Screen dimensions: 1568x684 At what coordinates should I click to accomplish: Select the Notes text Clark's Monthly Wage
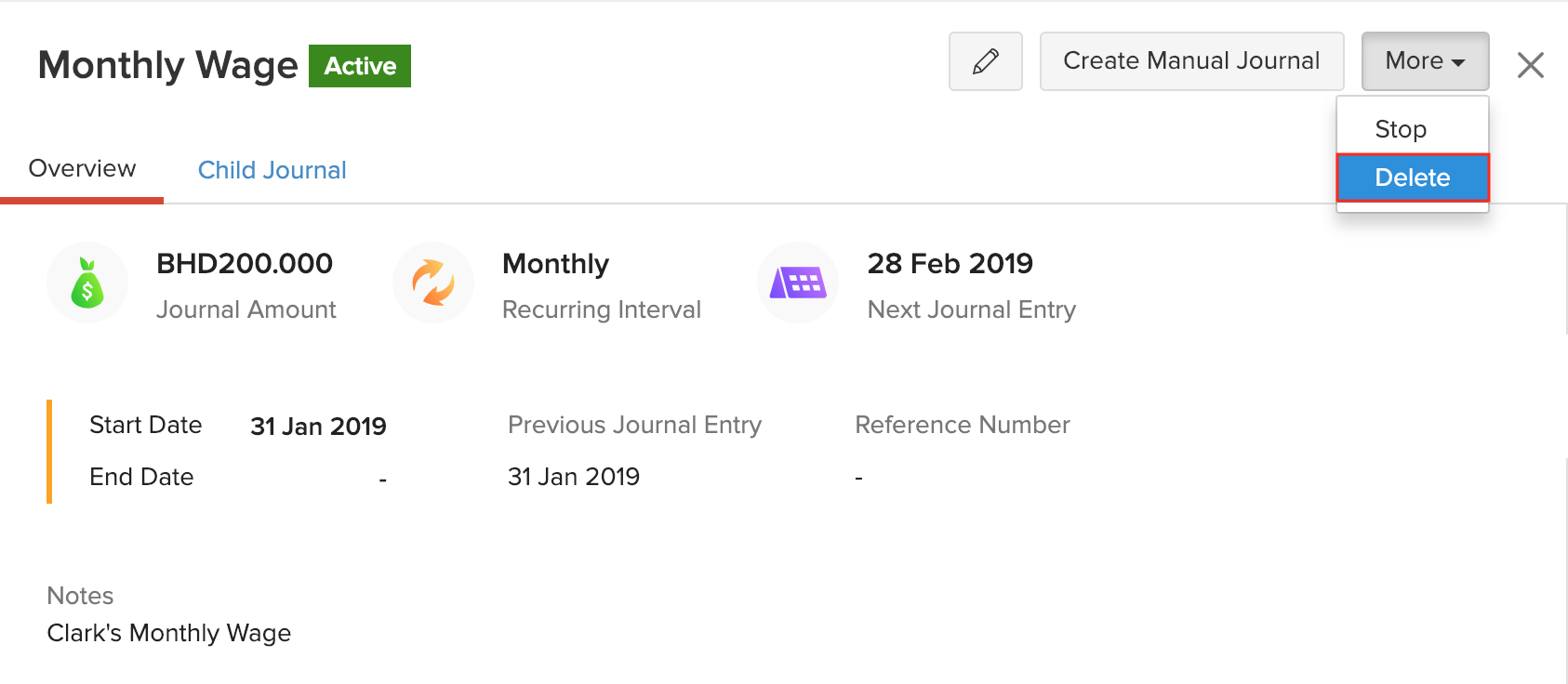tap(168, 633)
